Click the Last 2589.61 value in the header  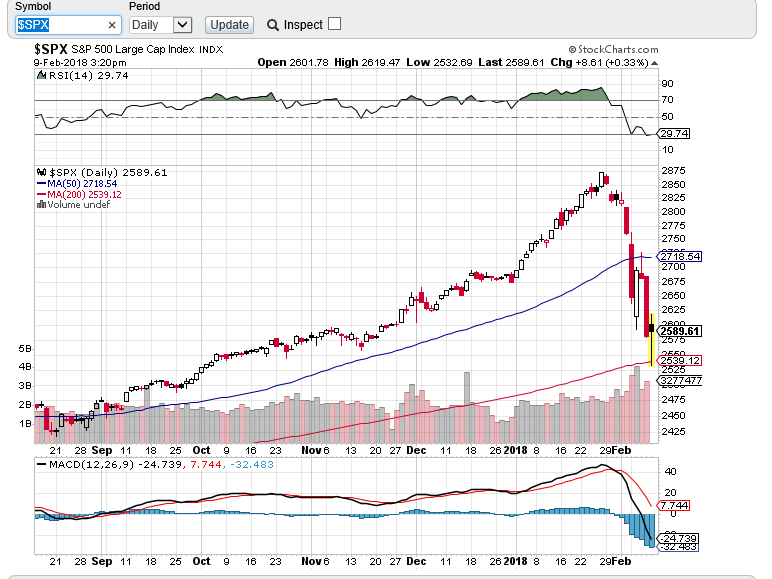coord(511,63)
